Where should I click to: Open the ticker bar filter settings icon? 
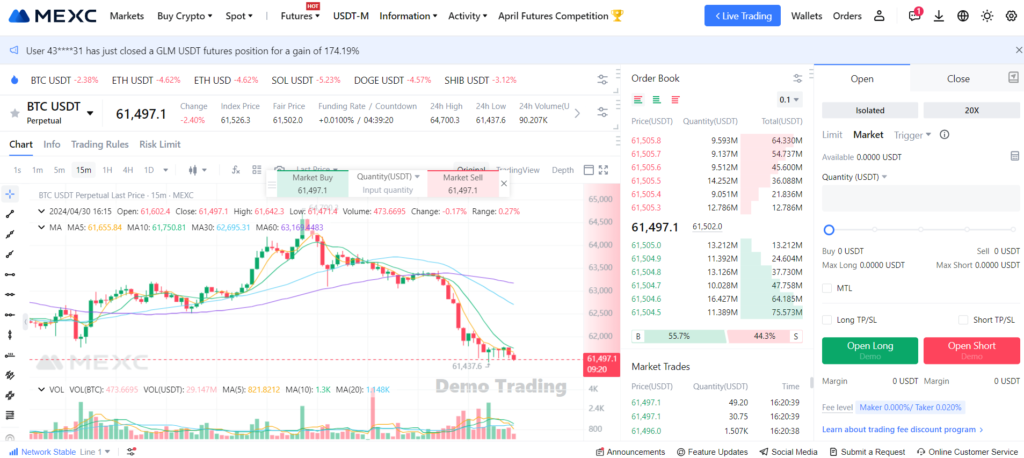[x=603, y=80]
